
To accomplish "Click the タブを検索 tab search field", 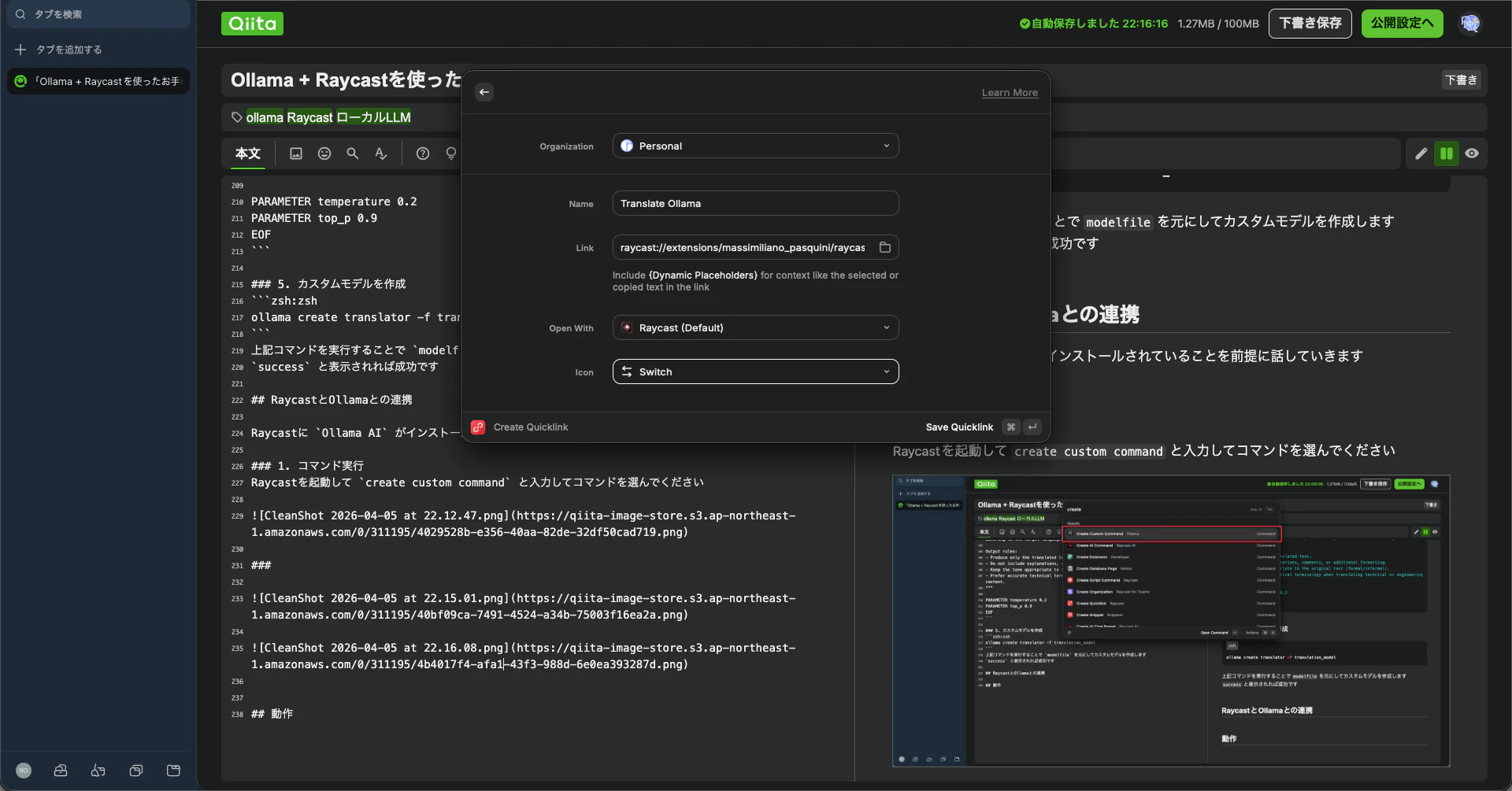I will pyautogui.click(x=98, y=14).
